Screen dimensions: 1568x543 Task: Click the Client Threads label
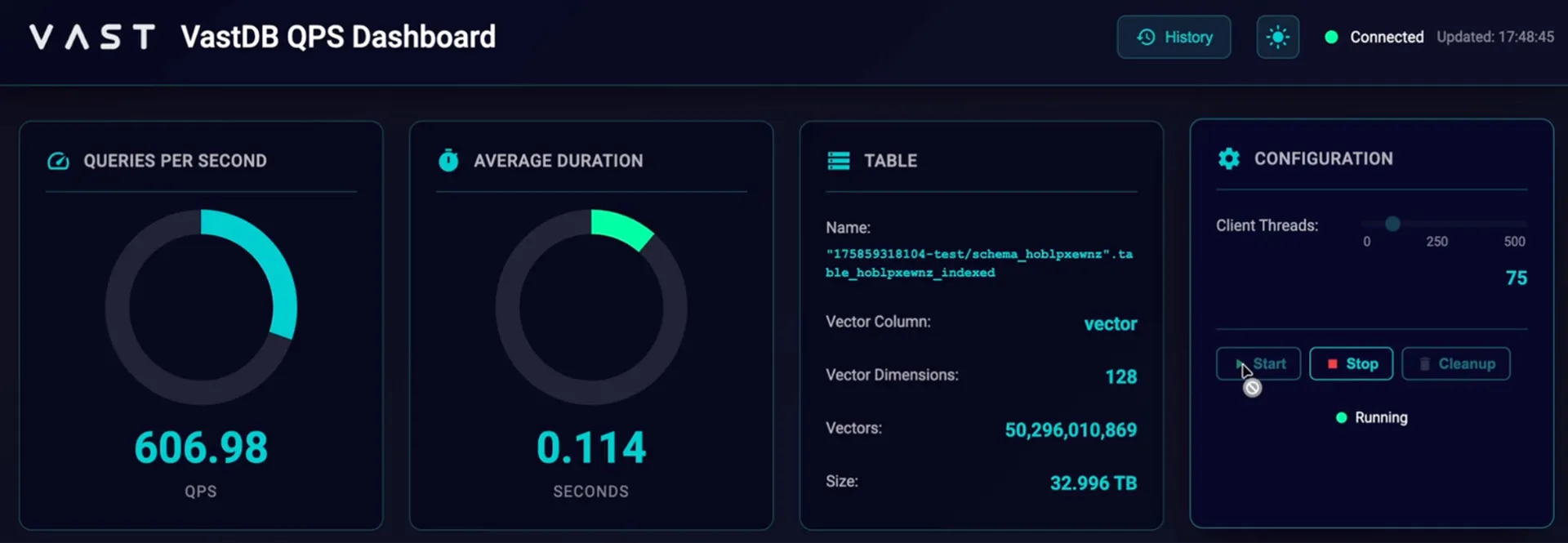(1267, 225)
